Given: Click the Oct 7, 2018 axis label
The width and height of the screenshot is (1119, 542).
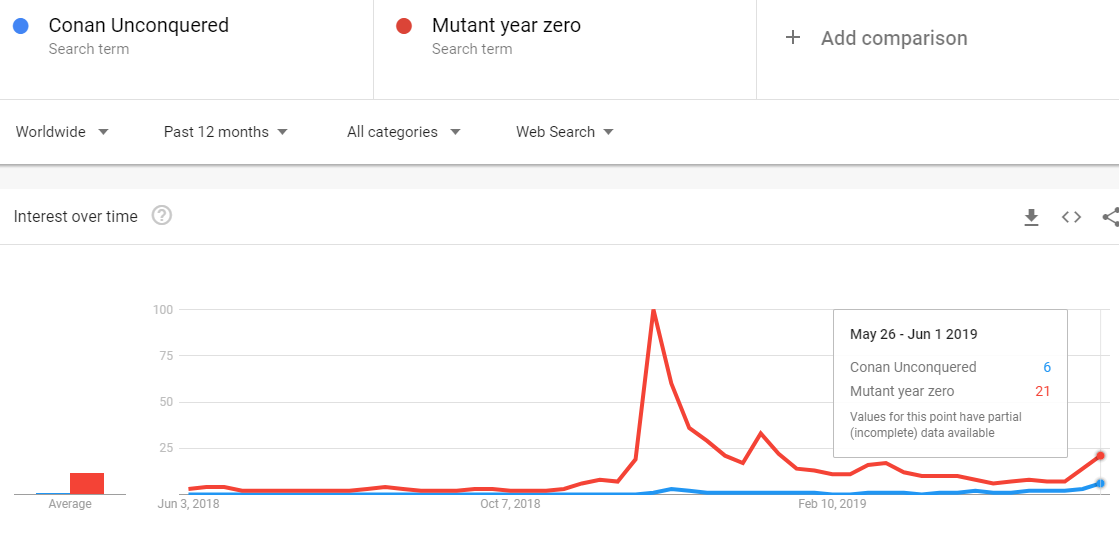Looking at the screenshot, I should coord(510,504).
